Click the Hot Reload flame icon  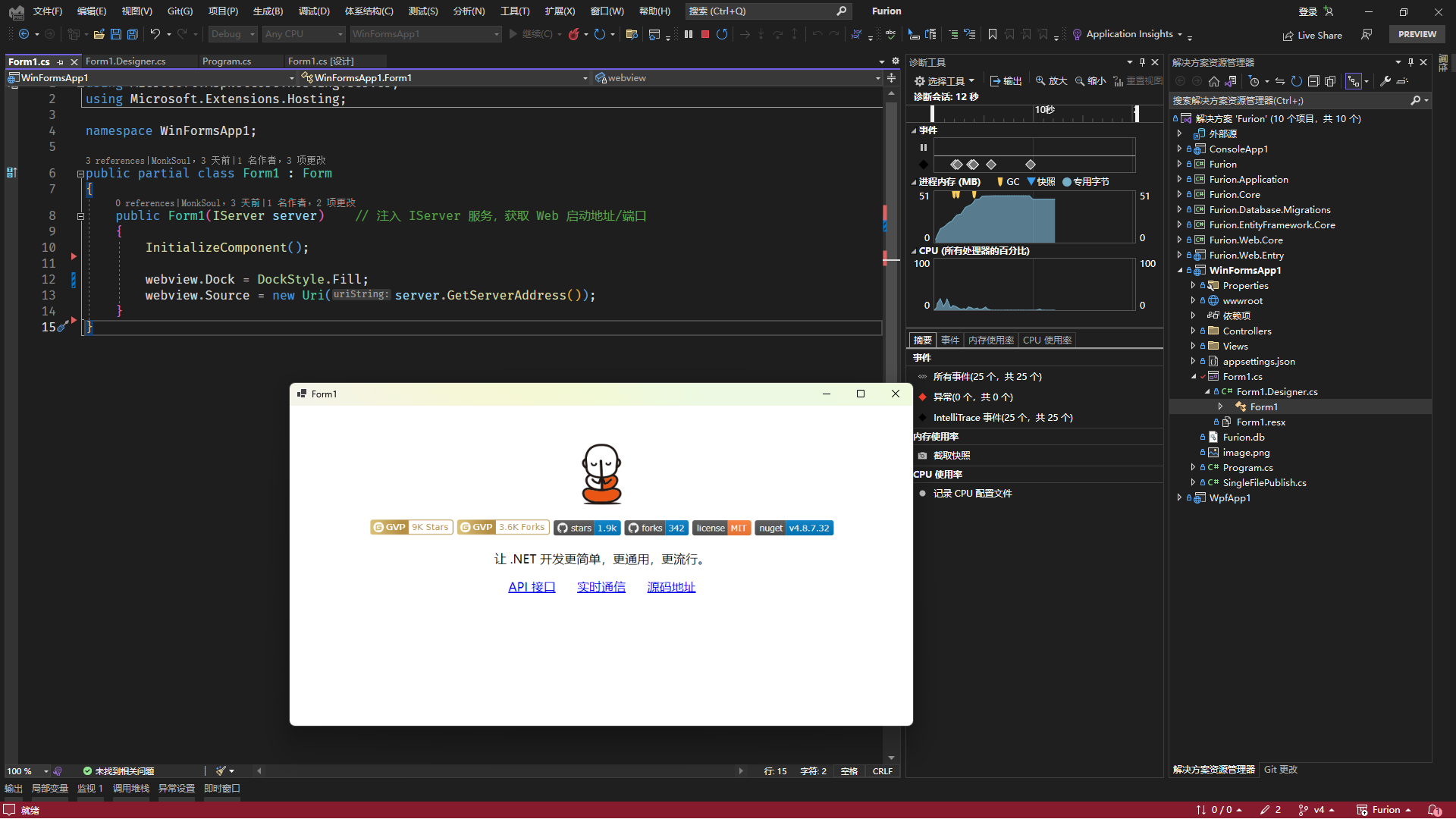(574, 34)
